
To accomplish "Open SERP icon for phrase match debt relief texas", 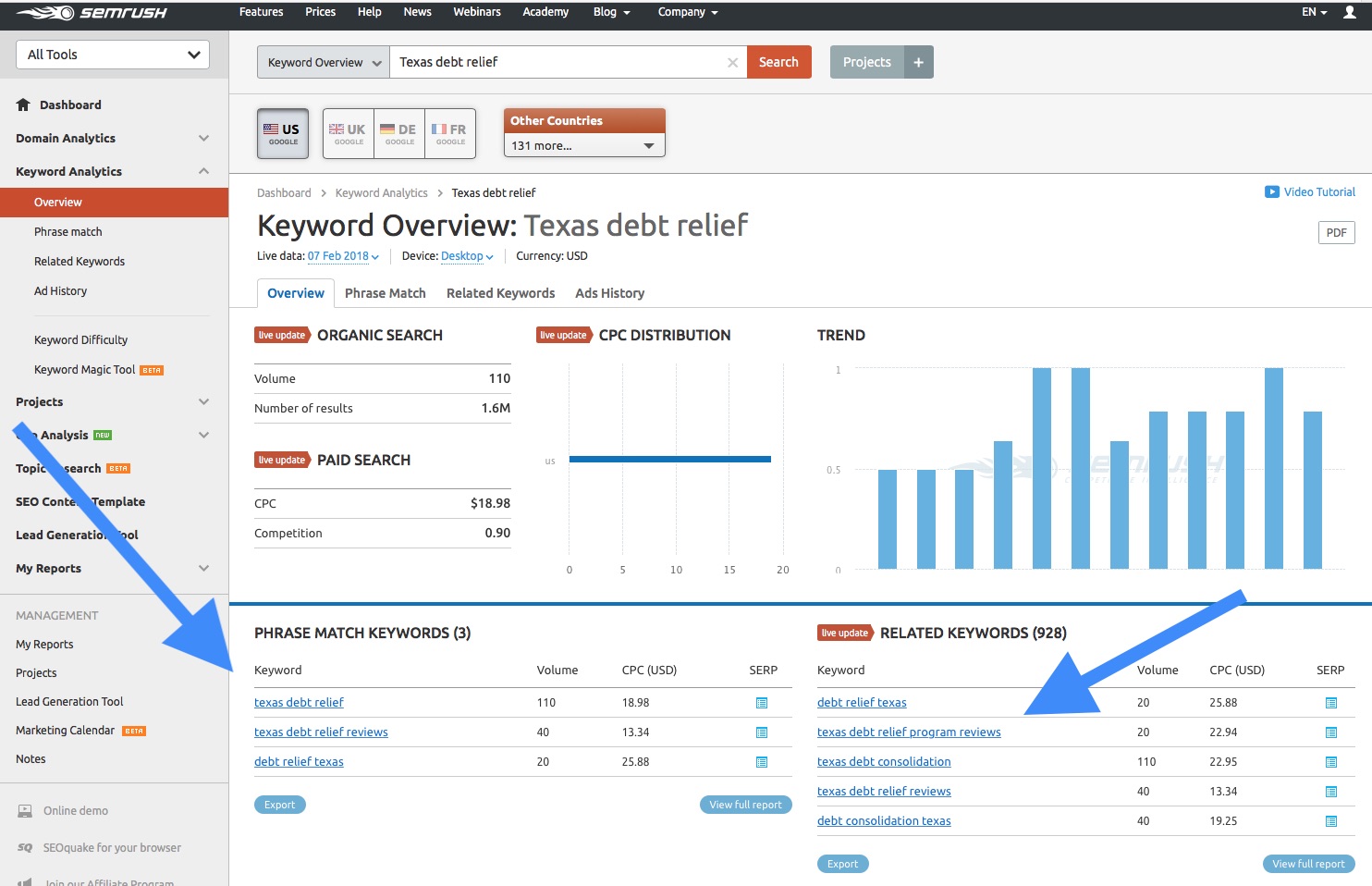I will 762,762.
